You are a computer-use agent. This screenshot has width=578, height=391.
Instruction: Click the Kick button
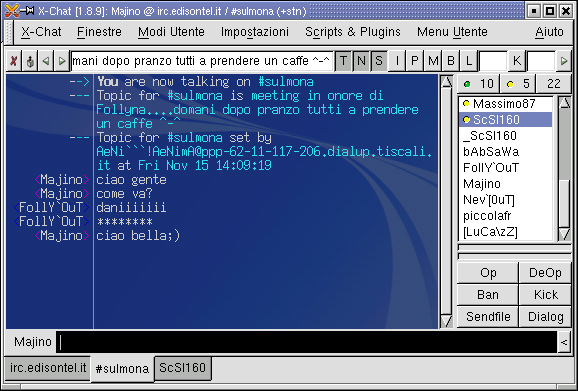click(x=545, y=295)
